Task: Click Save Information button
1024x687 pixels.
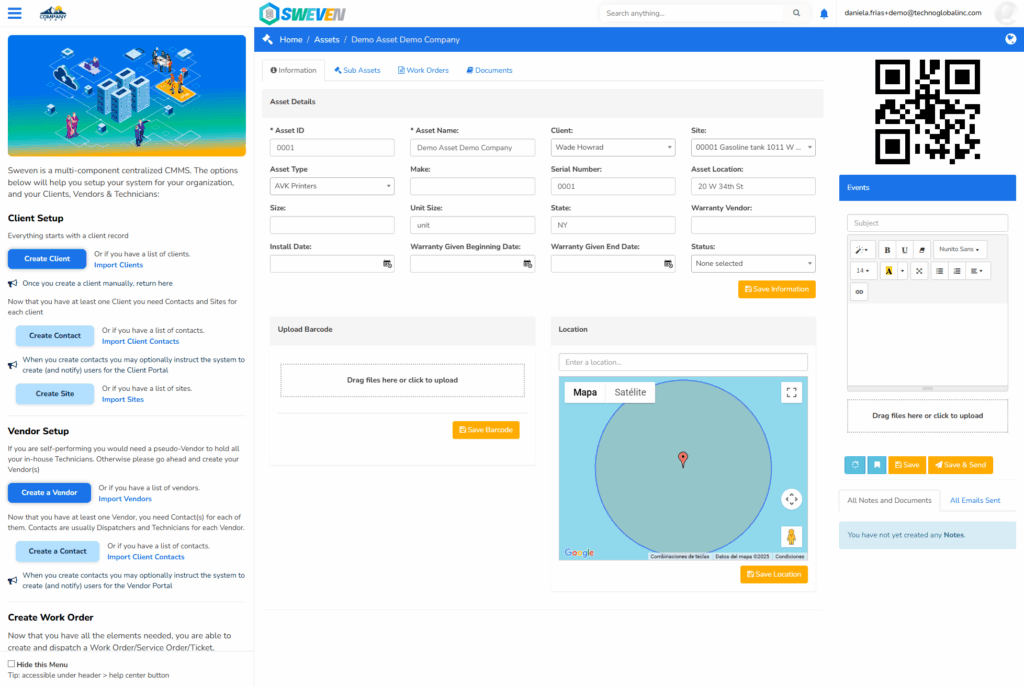Action: click(776, 289)
